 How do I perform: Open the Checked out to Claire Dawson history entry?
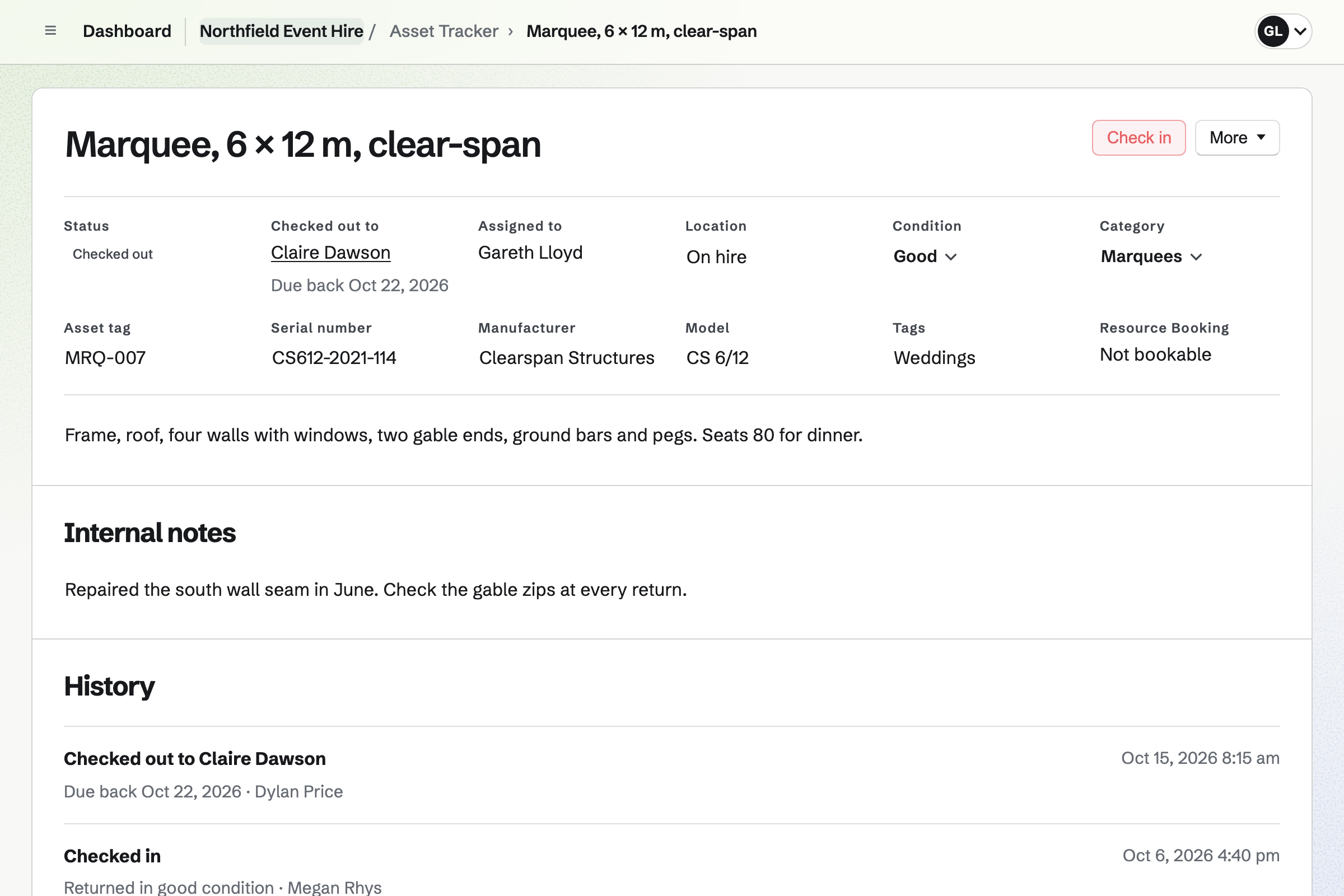tap(195, 759)
